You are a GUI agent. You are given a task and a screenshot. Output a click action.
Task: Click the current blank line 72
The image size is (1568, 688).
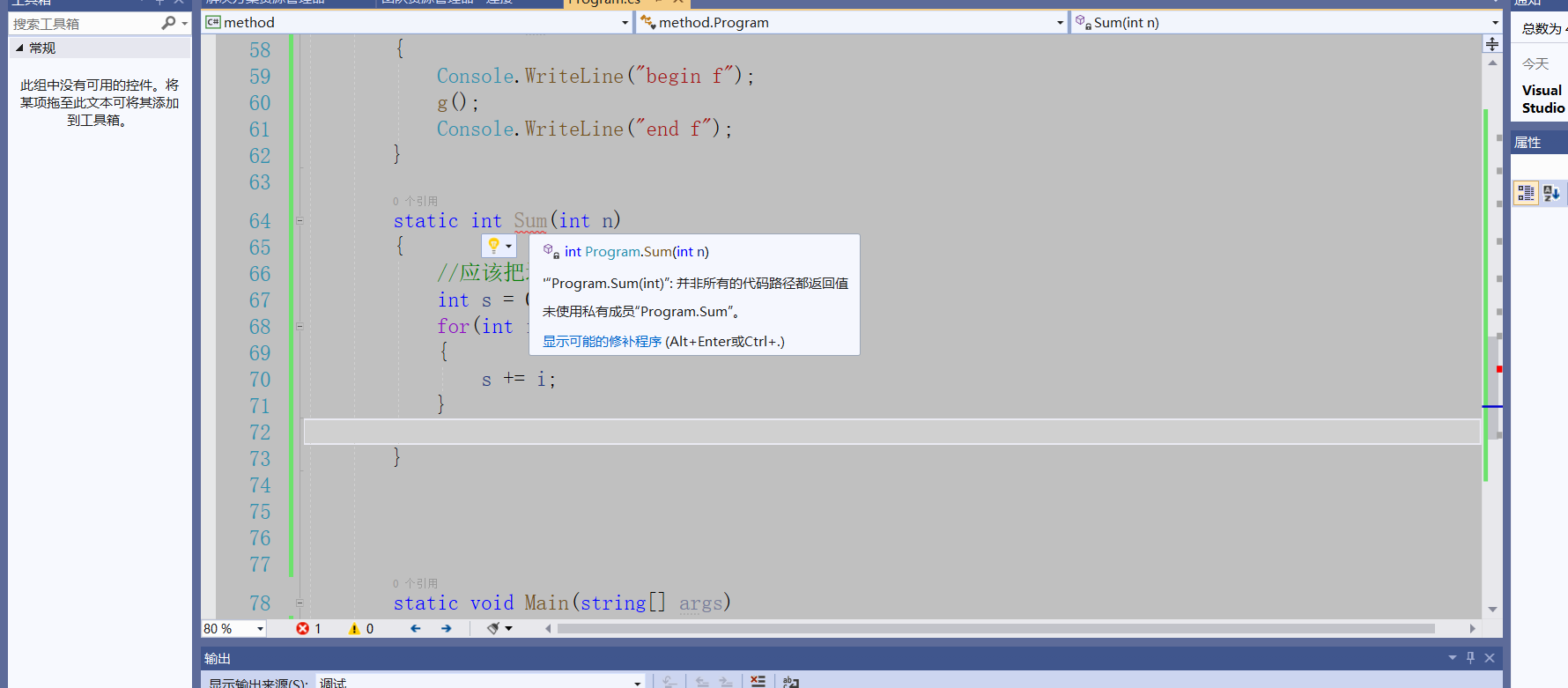(891, 432)
